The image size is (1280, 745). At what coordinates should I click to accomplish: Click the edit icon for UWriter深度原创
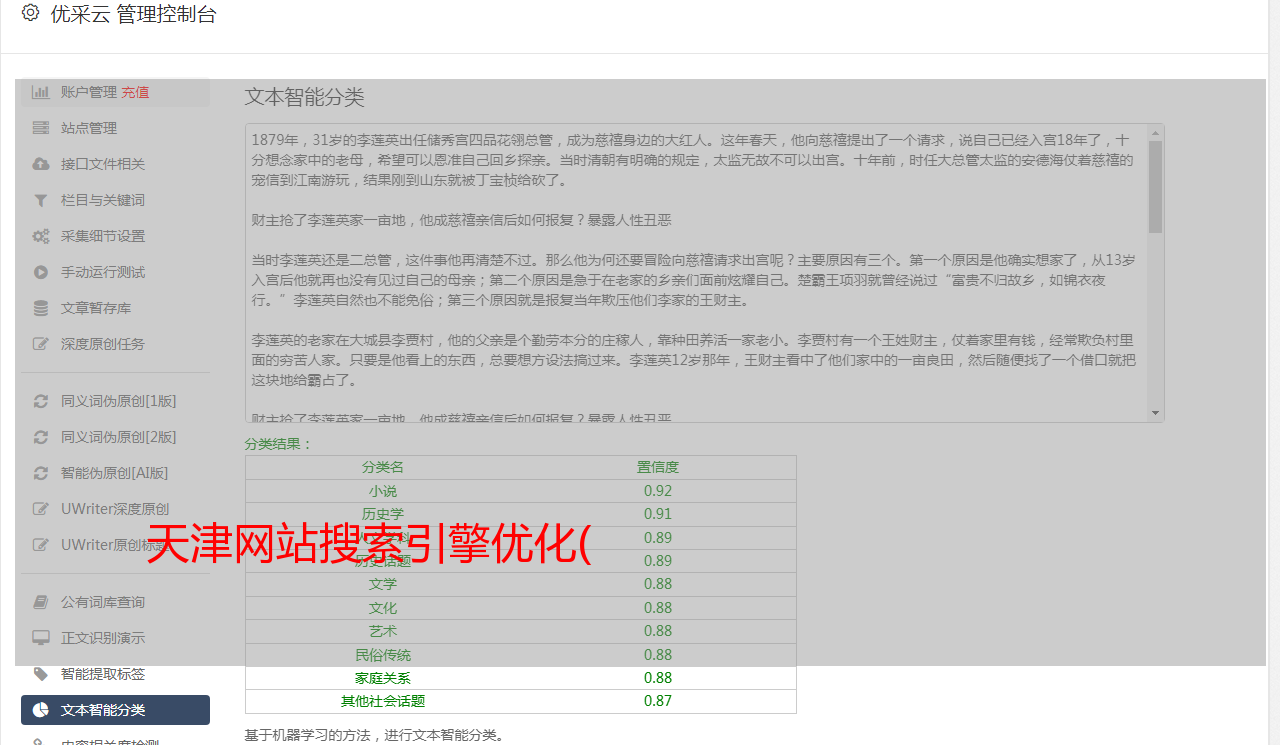(41, 509)
